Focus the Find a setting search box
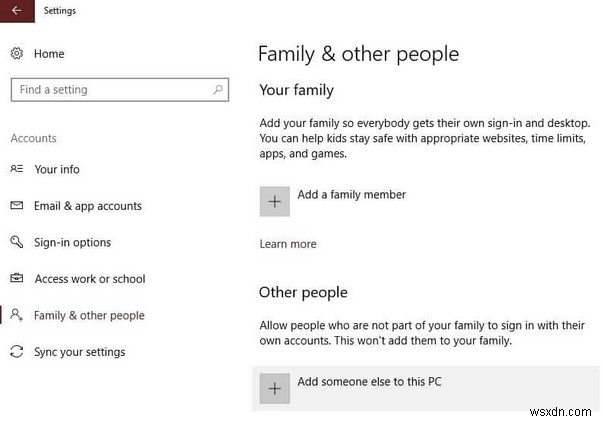 tap(110, 90)
